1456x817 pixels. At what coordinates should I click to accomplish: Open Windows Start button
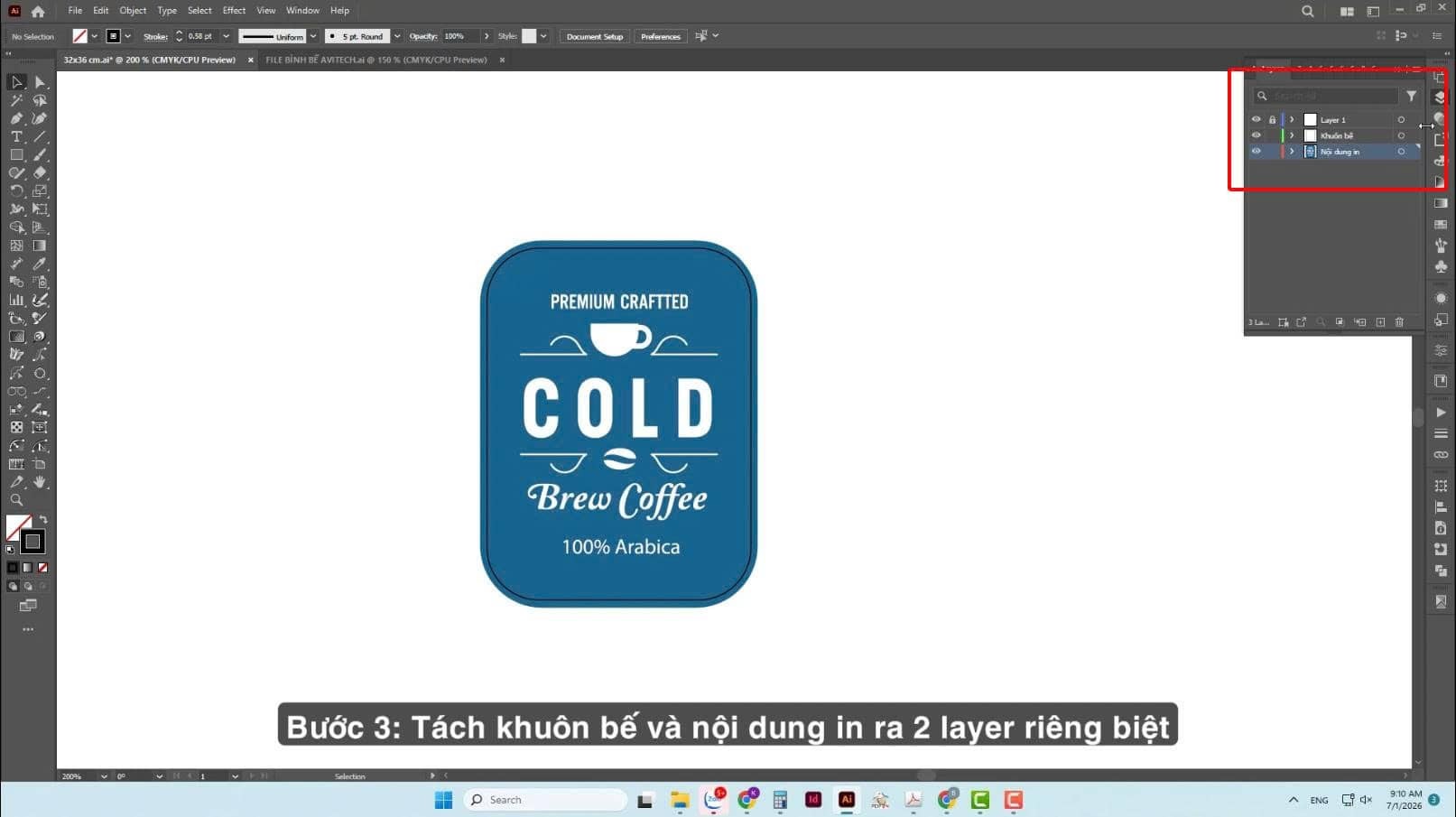443,800
